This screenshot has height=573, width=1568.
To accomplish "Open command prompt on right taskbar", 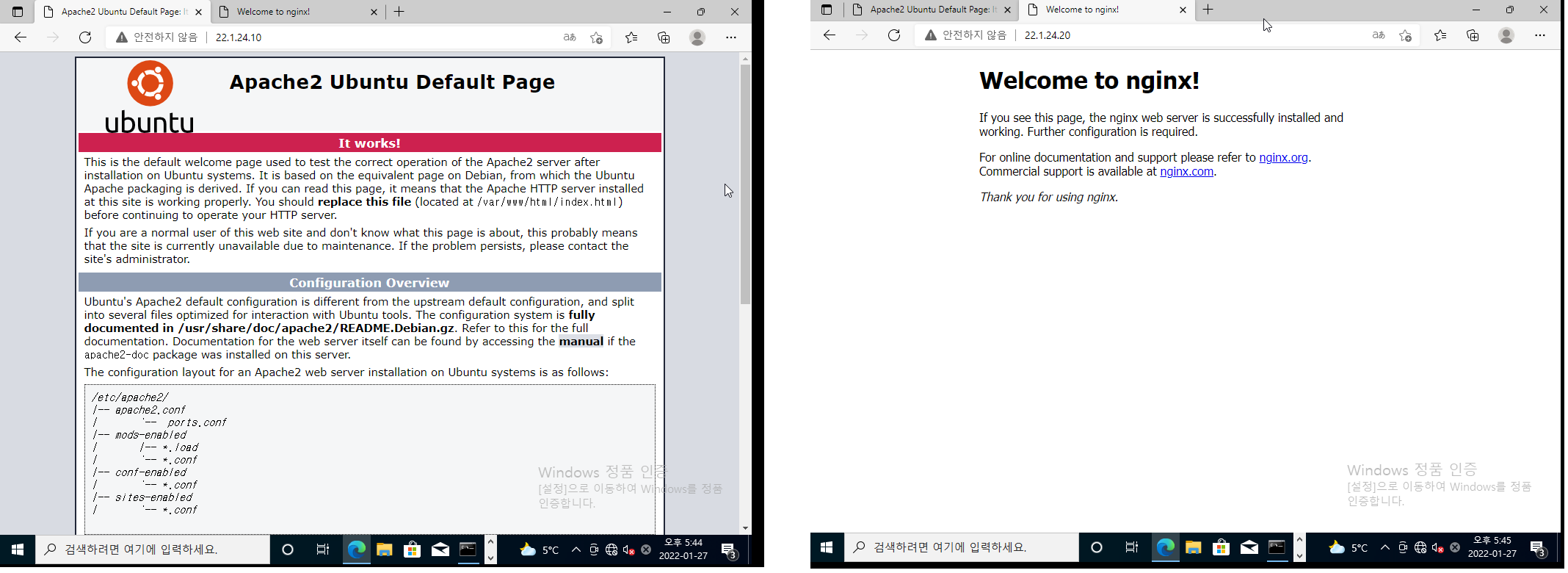I will click(1277, 547).
